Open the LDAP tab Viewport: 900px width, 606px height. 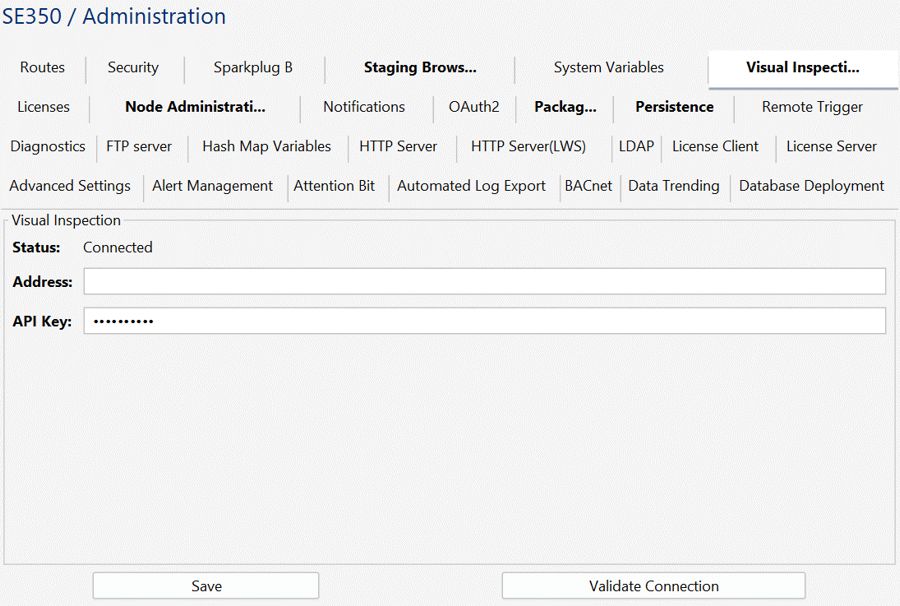[636, 147]
